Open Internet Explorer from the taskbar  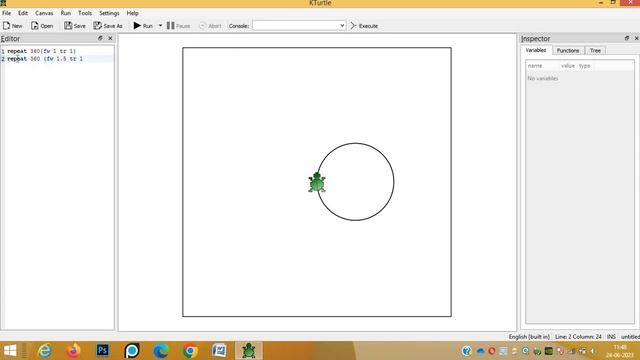(x=44, y=351)
